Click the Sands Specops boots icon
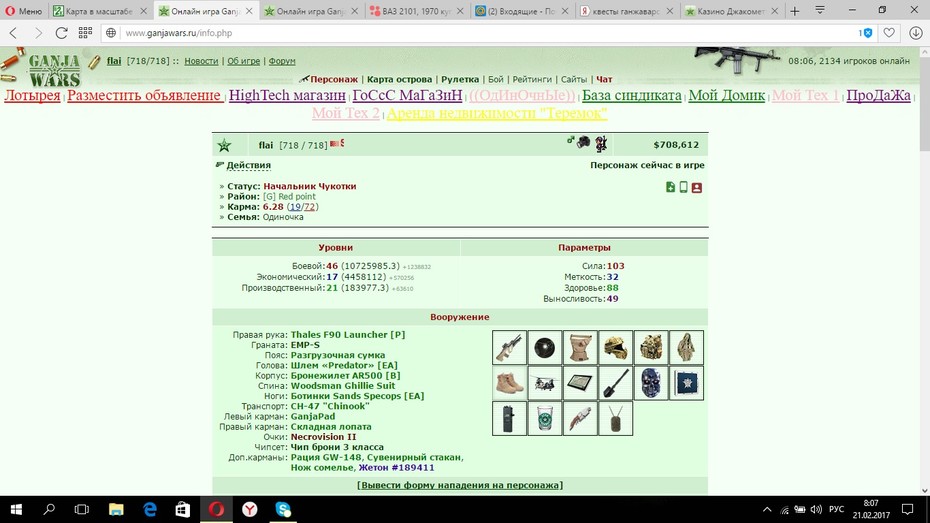The height and width of the screenshot is (523, 930). click(509, 383)
